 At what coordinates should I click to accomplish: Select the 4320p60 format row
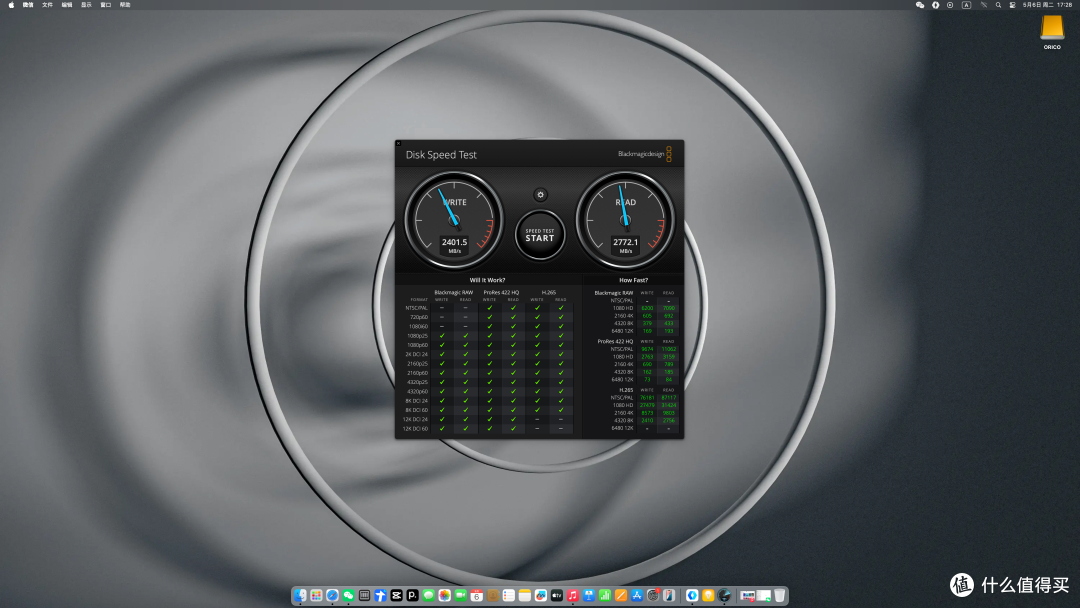488,391
